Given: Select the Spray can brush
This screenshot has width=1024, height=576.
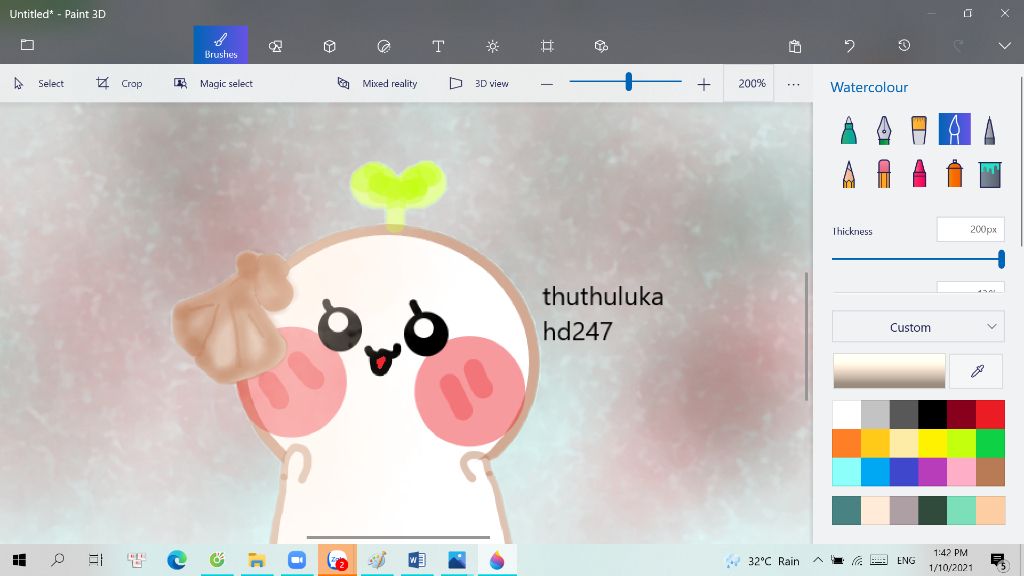Looking at the screenshot, I should (954, 174).
